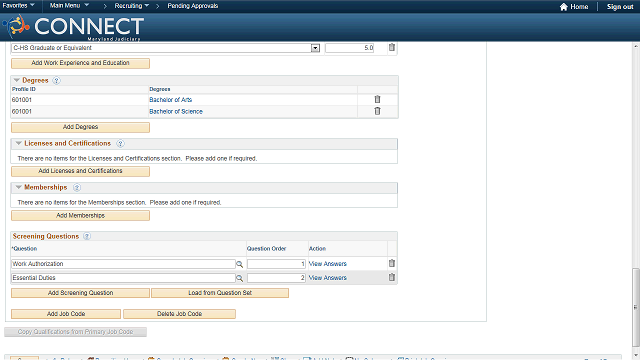Click question order field showing 2
This screenshot has width=640, height=360.
(x=276, y=278)
